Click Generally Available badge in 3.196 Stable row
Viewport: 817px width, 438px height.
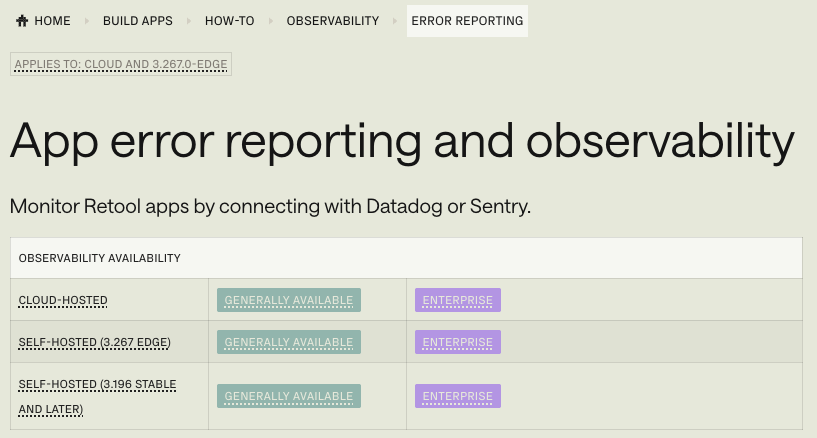pyautogui.click(x=289, y=396)
